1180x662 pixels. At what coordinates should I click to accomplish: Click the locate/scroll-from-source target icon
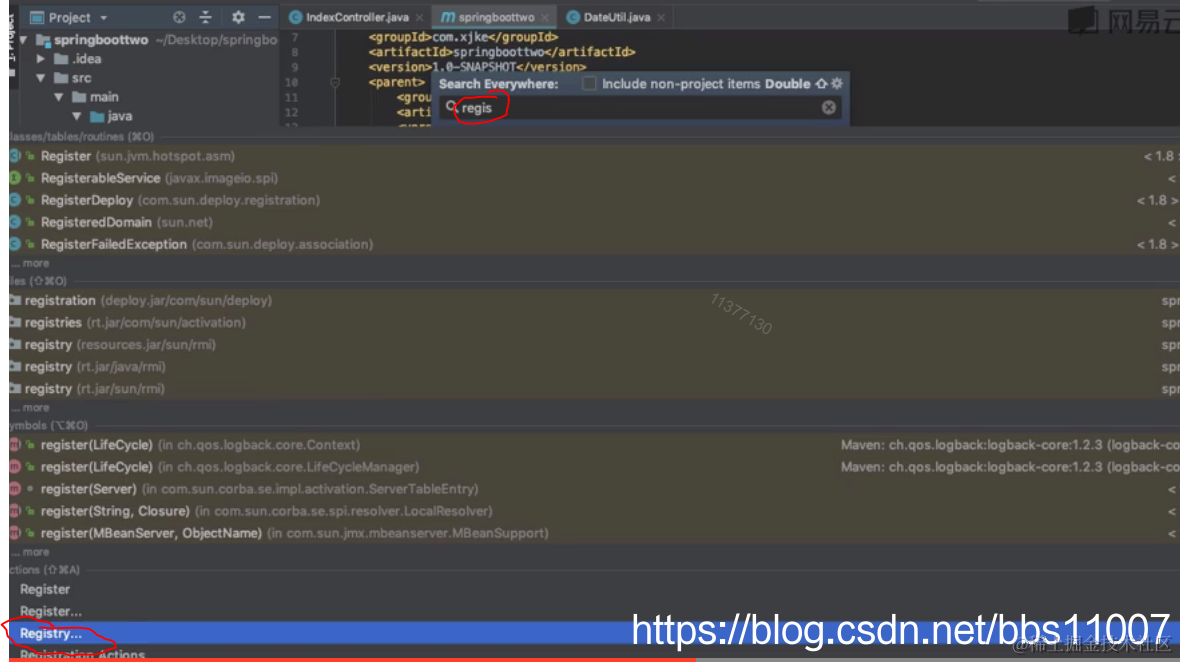coord(179,17)
